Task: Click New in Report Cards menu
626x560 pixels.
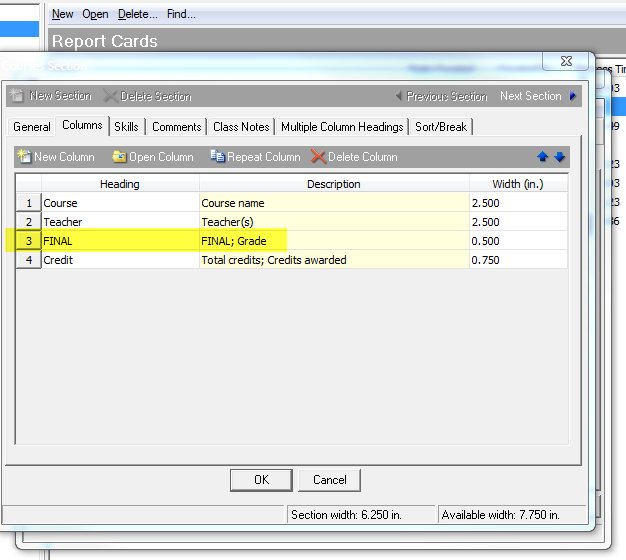Action: pos(62,14)
